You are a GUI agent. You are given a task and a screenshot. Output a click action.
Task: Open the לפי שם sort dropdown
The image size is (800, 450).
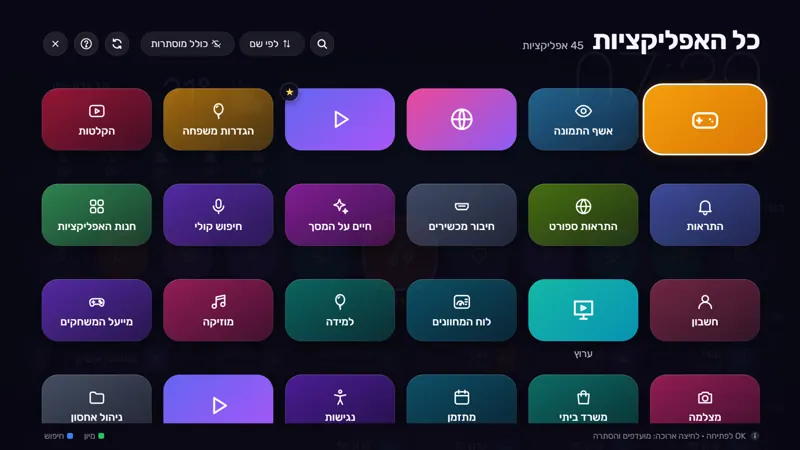tap(271, 44)
